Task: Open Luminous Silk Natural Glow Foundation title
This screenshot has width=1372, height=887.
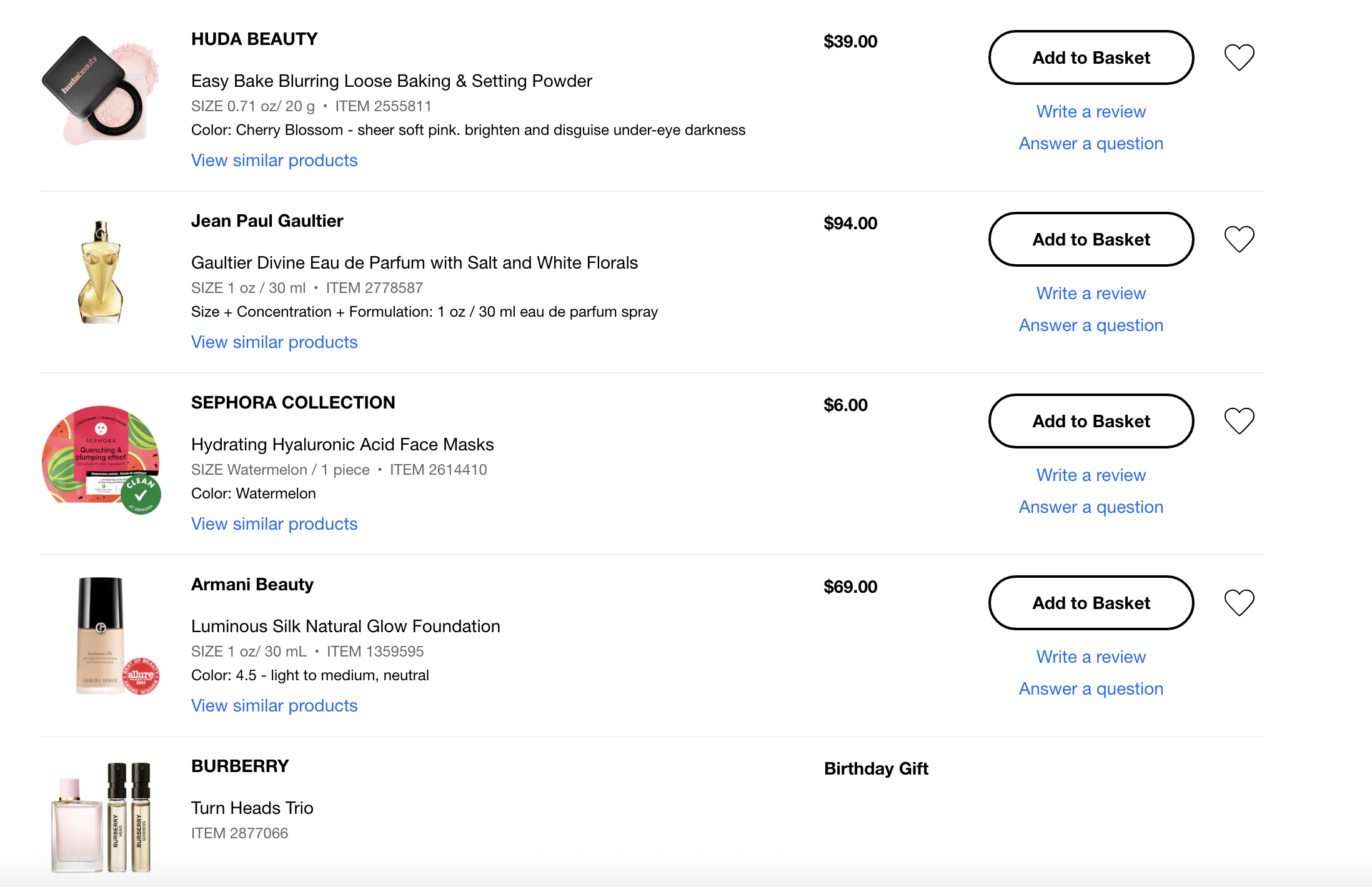Action: [345, 627]
